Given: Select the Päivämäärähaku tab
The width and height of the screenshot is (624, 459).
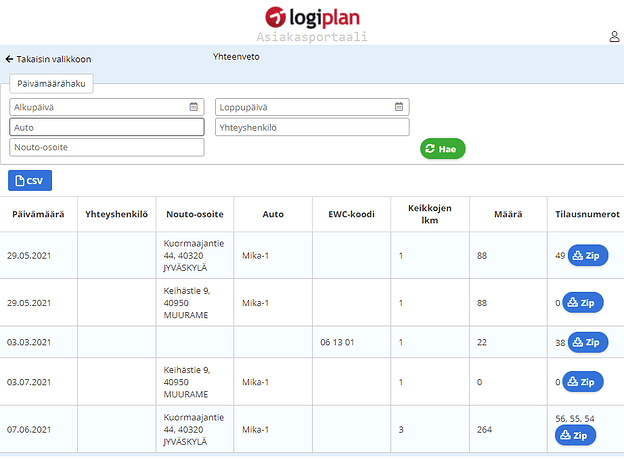Looking at the screenshot, I should point(51,84).
